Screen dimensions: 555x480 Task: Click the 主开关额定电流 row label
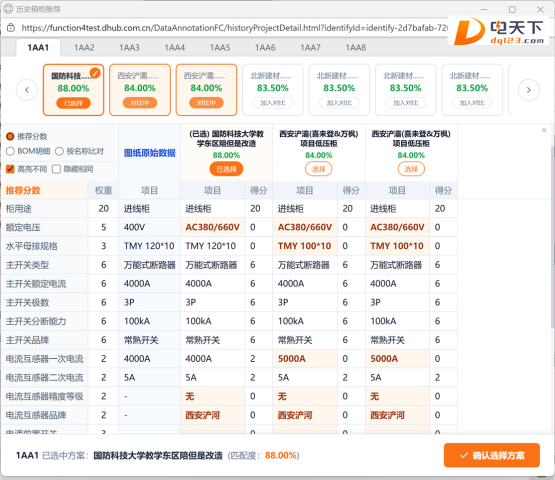[x=36, y=284]
